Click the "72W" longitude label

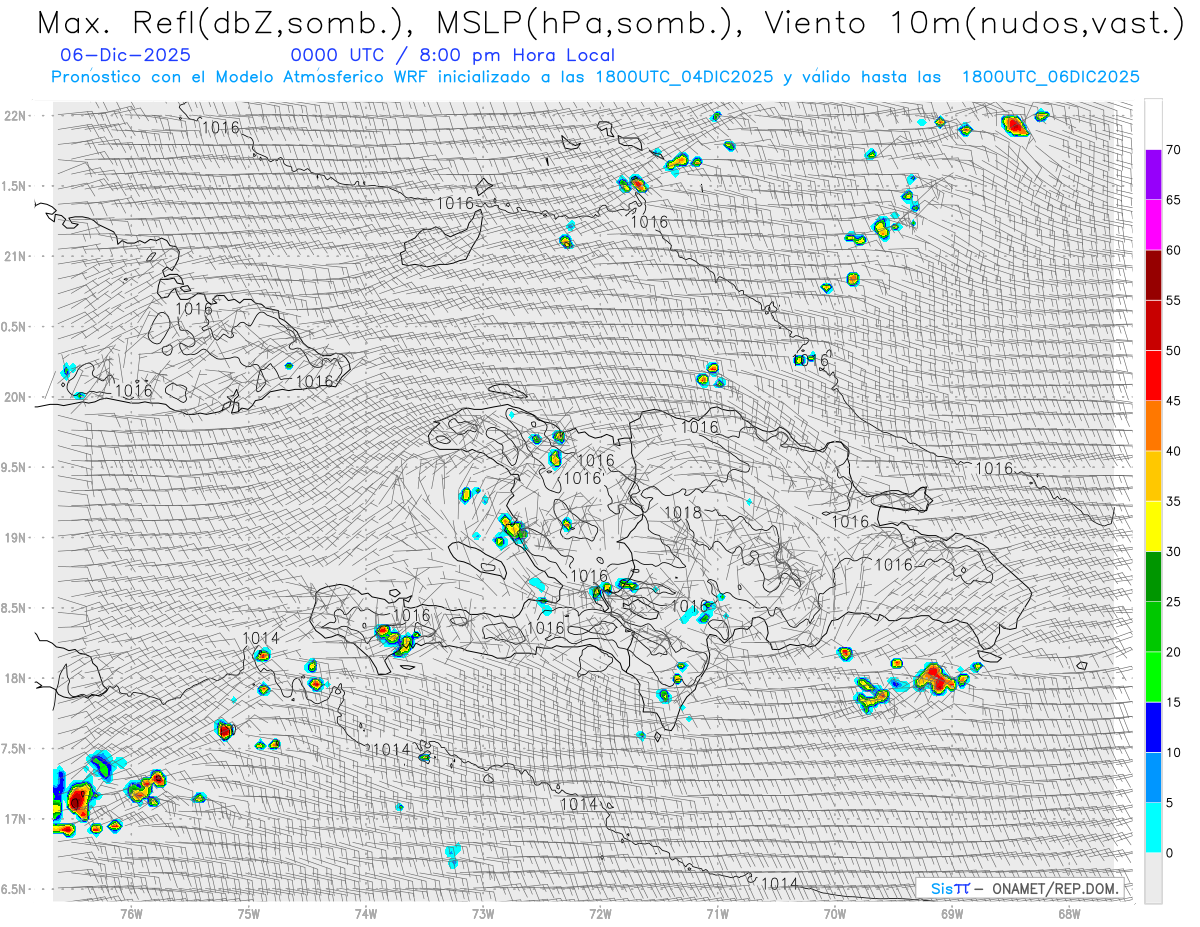click(600, 912)
